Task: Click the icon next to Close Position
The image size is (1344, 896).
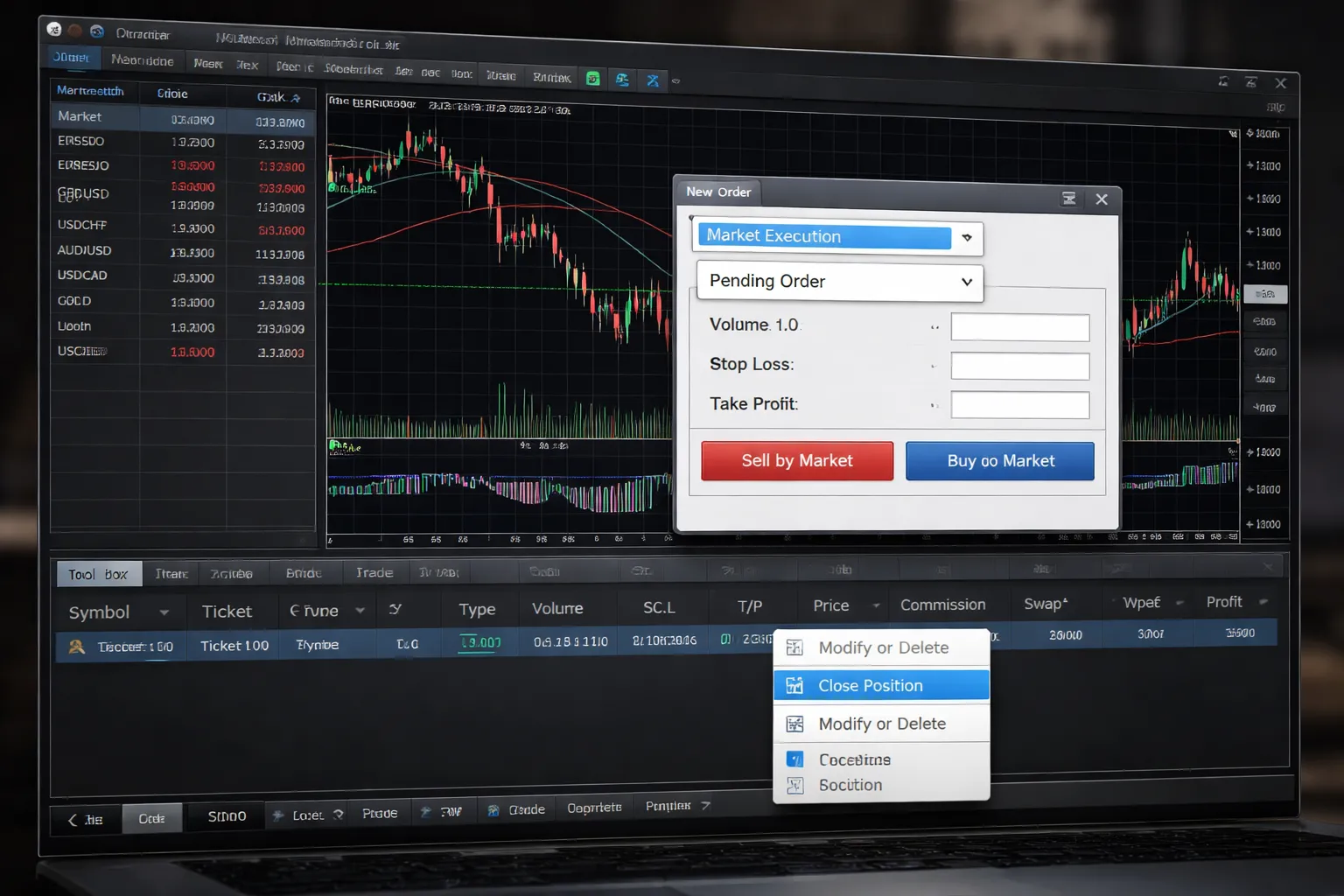Action: click(x=794, y=685)
